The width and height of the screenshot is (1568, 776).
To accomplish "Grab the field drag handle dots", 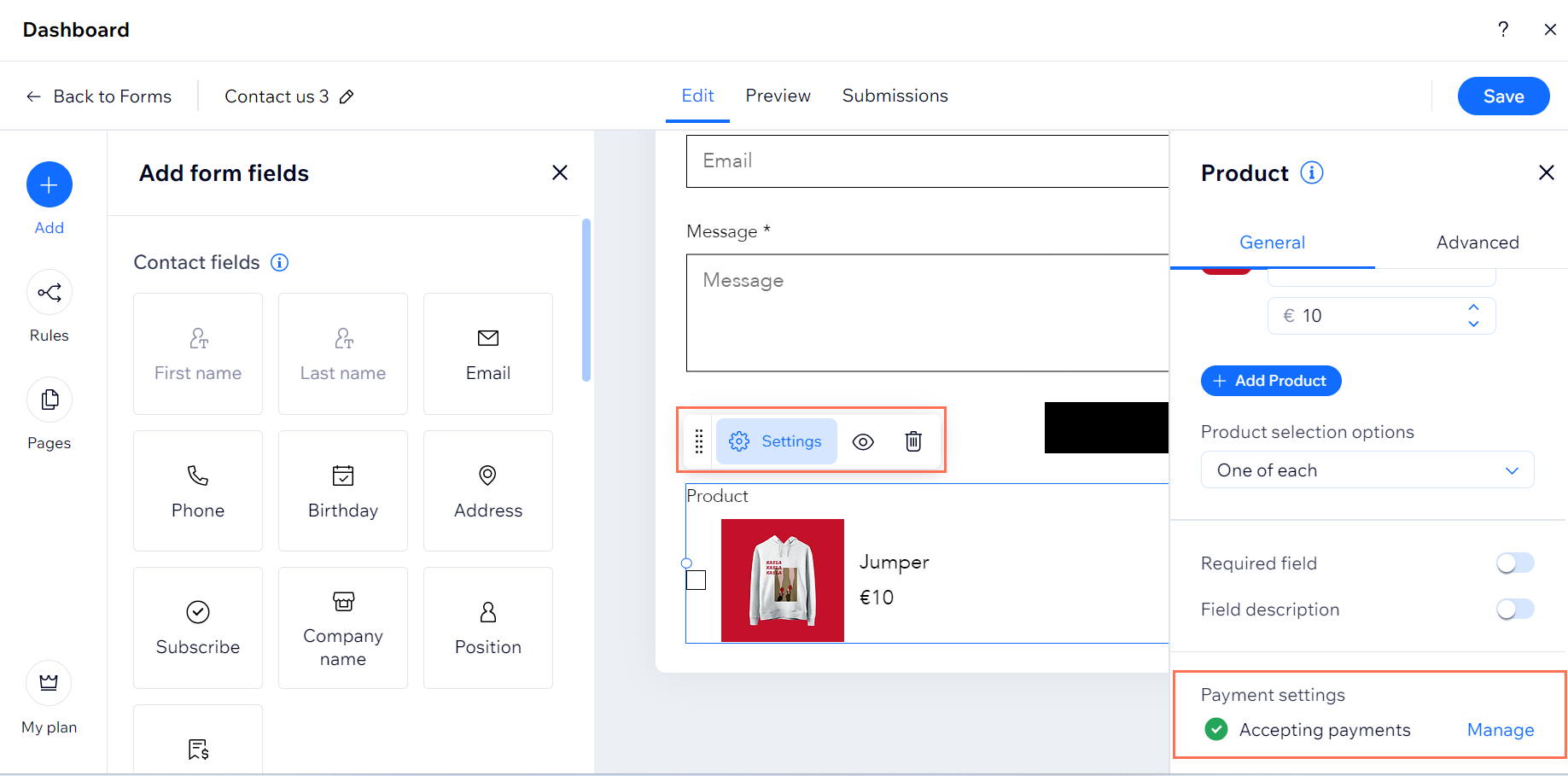I will 699,441.
